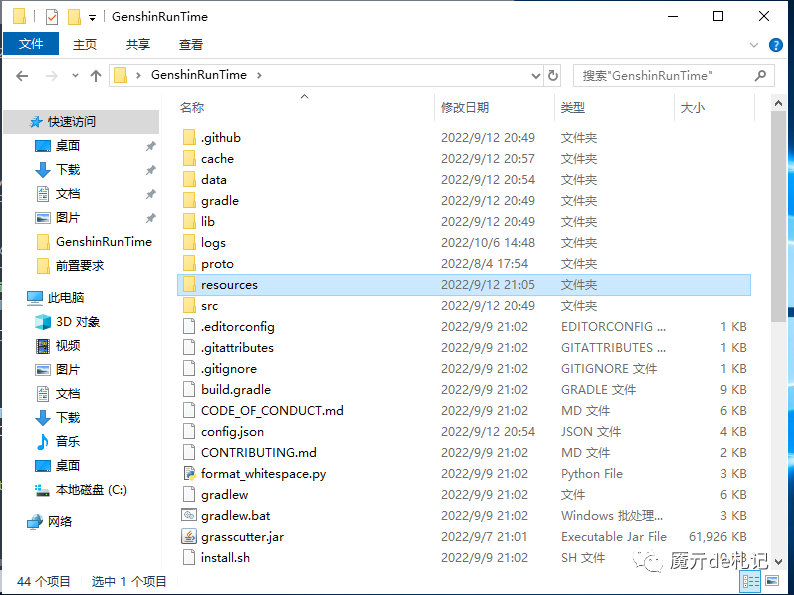
Task: Select the install.sh file
Action: pyautogui.click(x=225, y=558)
